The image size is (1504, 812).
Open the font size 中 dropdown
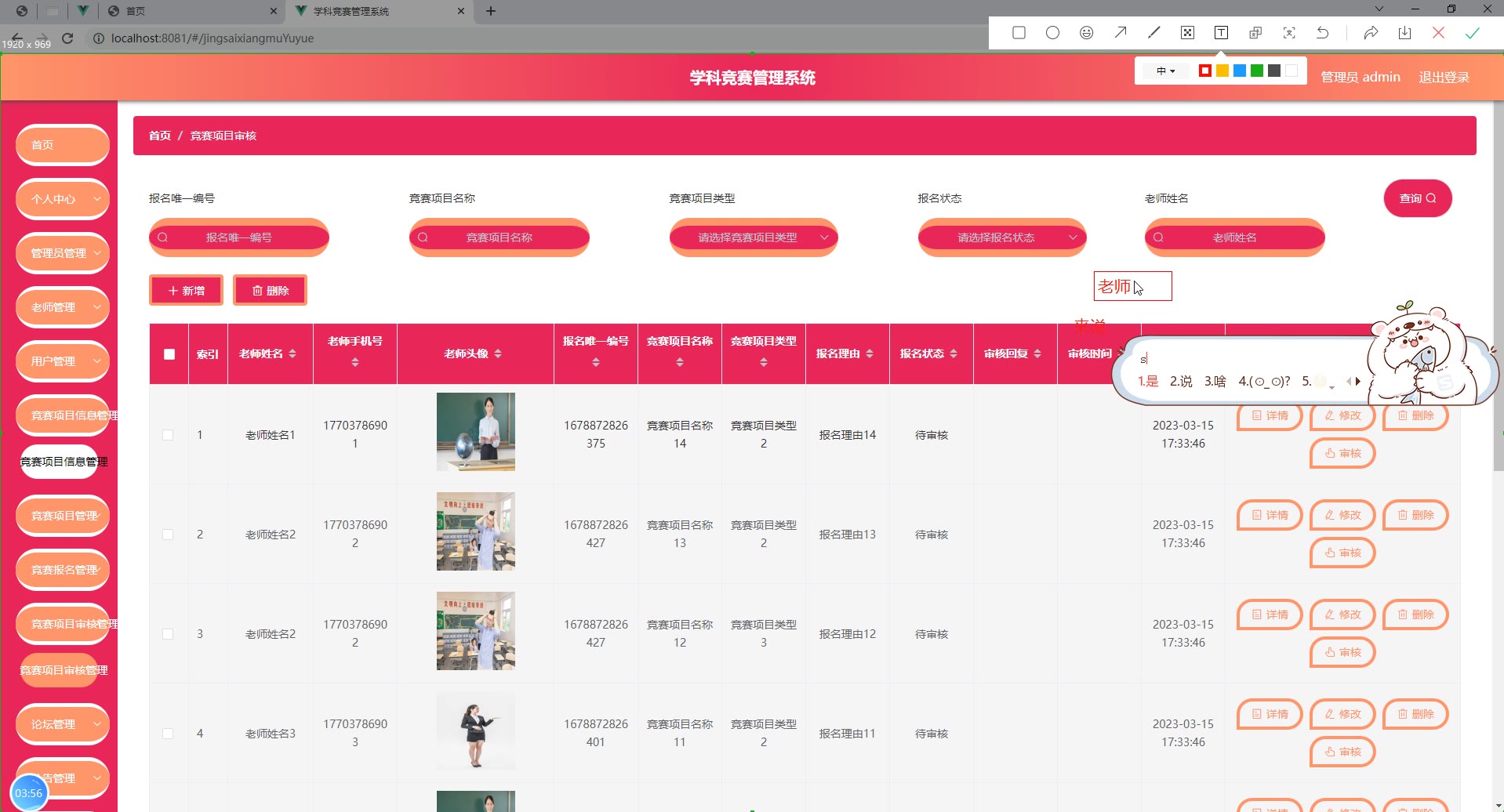point(1165,71)
